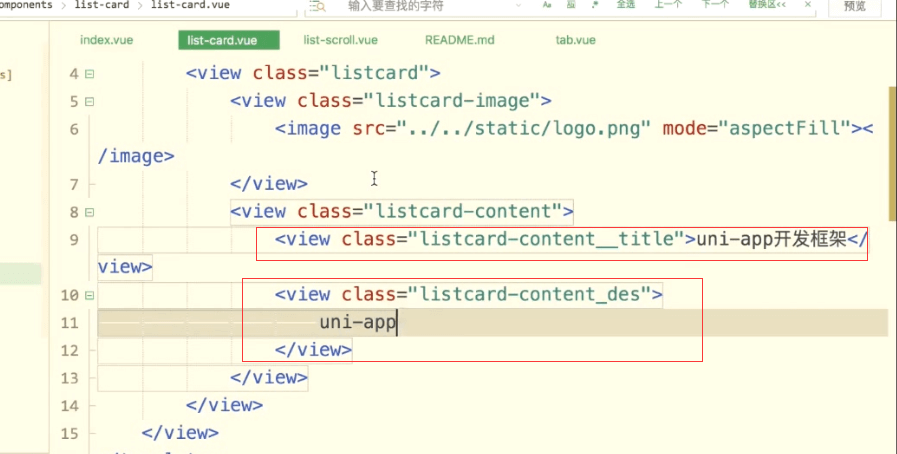
Task: Switch to the index.vue tab
Action: pyautogui.click(x=106, y=40)
